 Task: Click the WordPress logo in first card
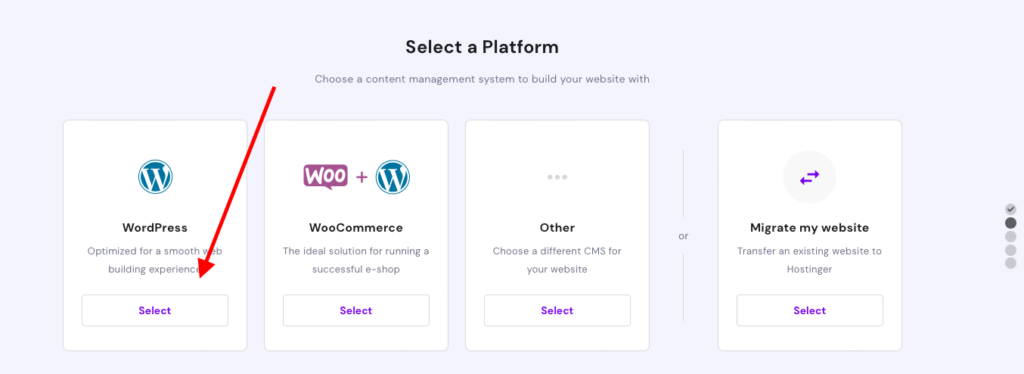click(x=155, y=177)
